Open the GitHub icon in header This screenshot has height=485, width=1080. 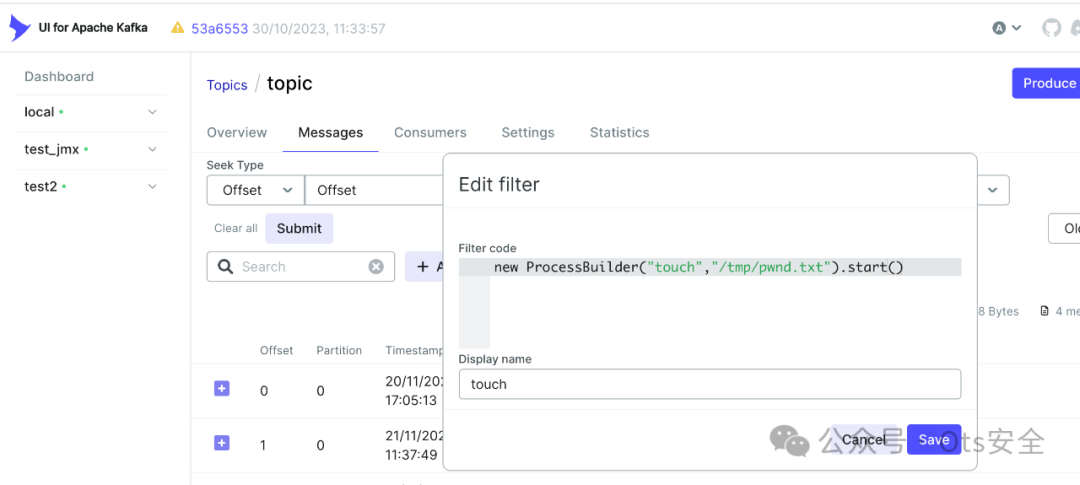[1051, 28]
